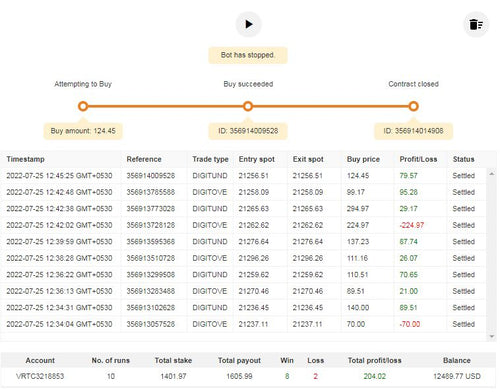This screenshot has height=392, width=500.
Task: Click the 294.97 buy price cell
Action: point(358,209)
